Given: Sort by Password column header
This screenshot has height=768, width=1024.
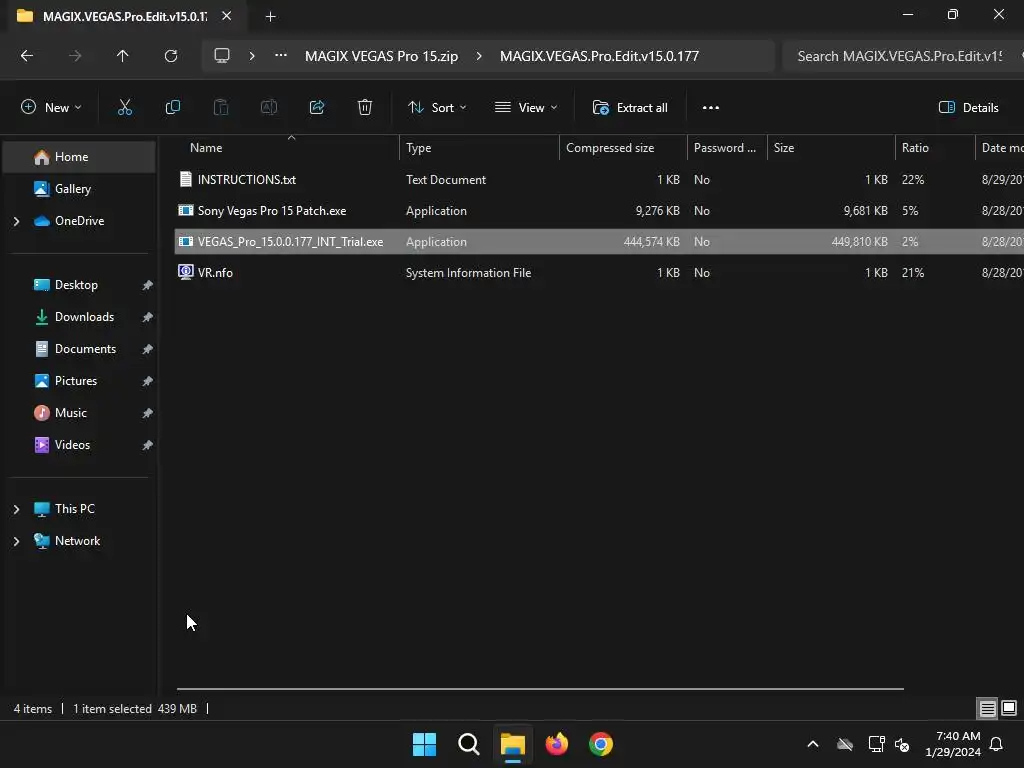Looking at the screenshot, I should [727, 148].
